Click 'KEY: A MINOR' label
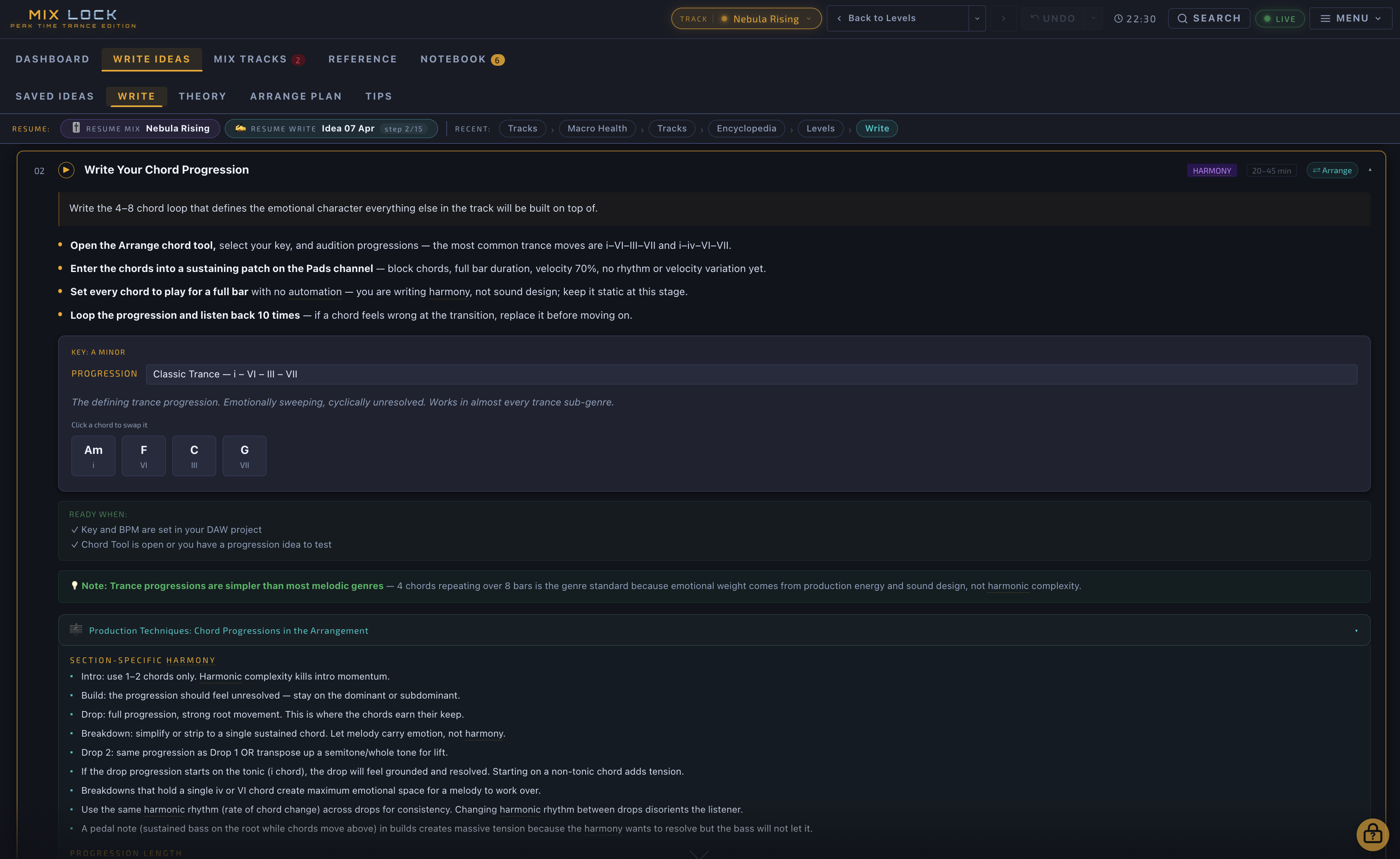The height and width of the screenshot is (859, 1400). pyautogui.click(x=98, y=353)
